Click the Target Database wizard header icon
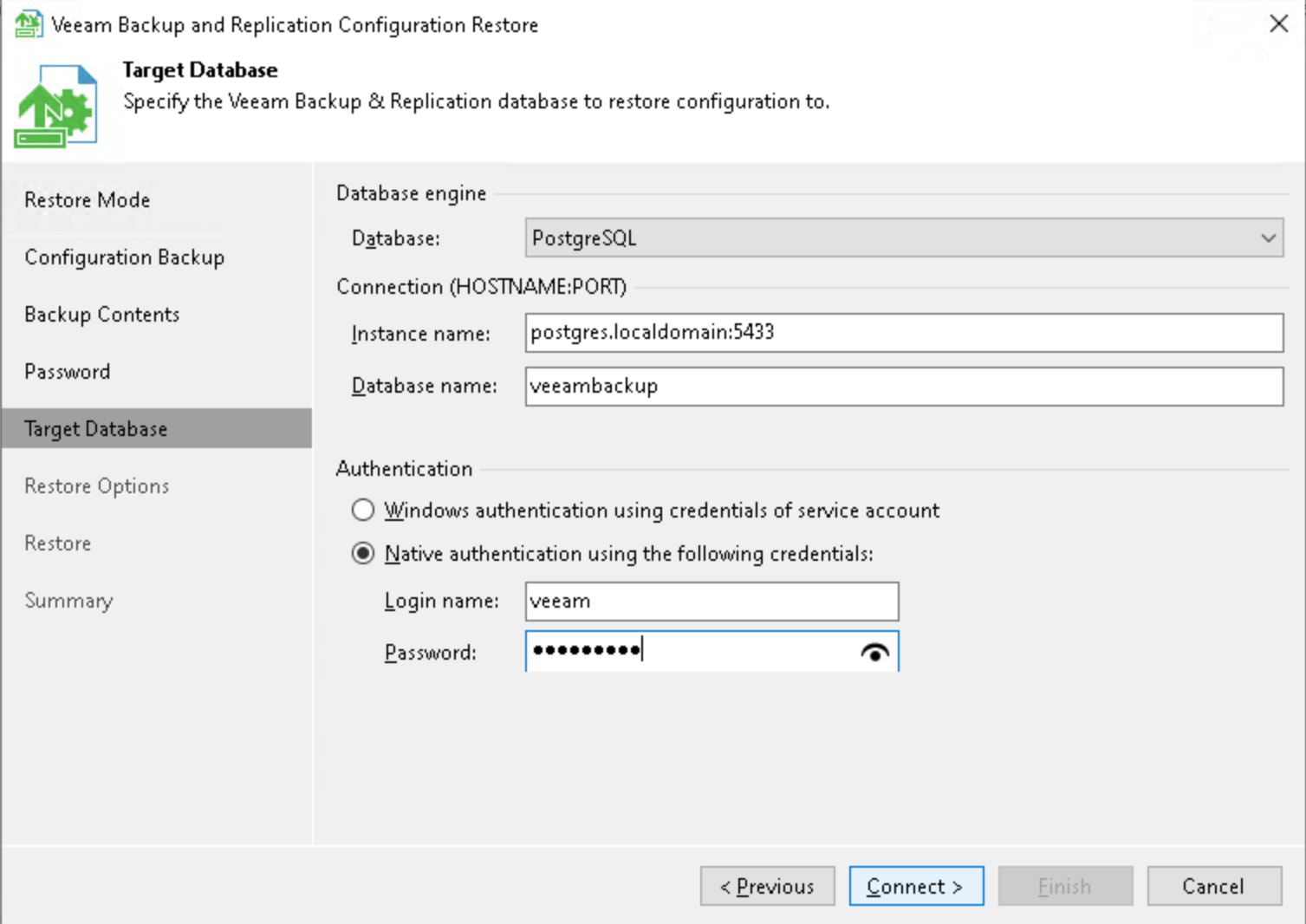This screenshot has width=1306, height=924. (x=55, y=107)
